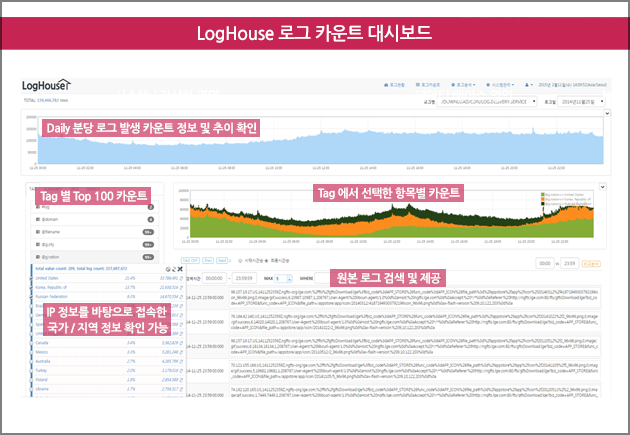The image size is (630, 435).
Task: Click the TAG OFF button
Action: [190, 261]
